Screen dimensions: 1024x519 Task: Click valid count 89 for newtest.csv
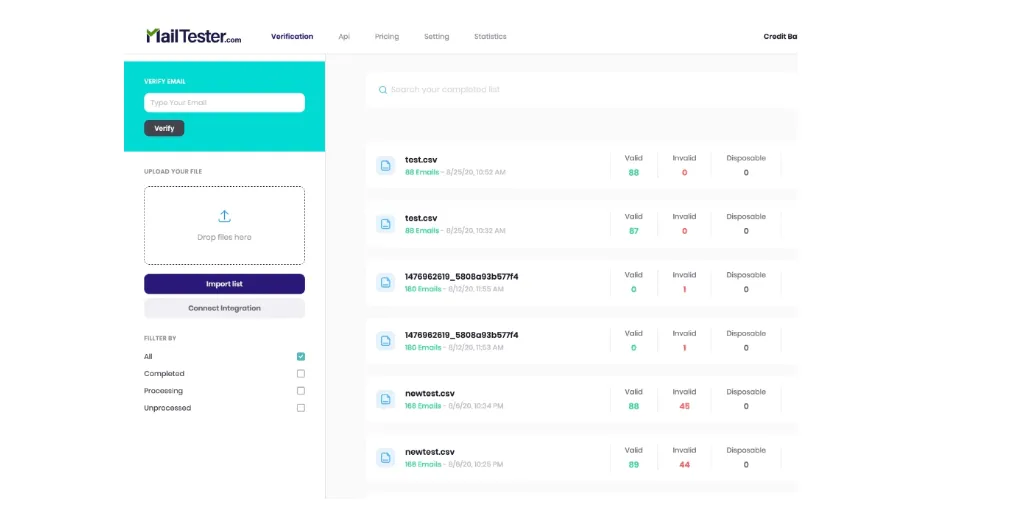633,465
